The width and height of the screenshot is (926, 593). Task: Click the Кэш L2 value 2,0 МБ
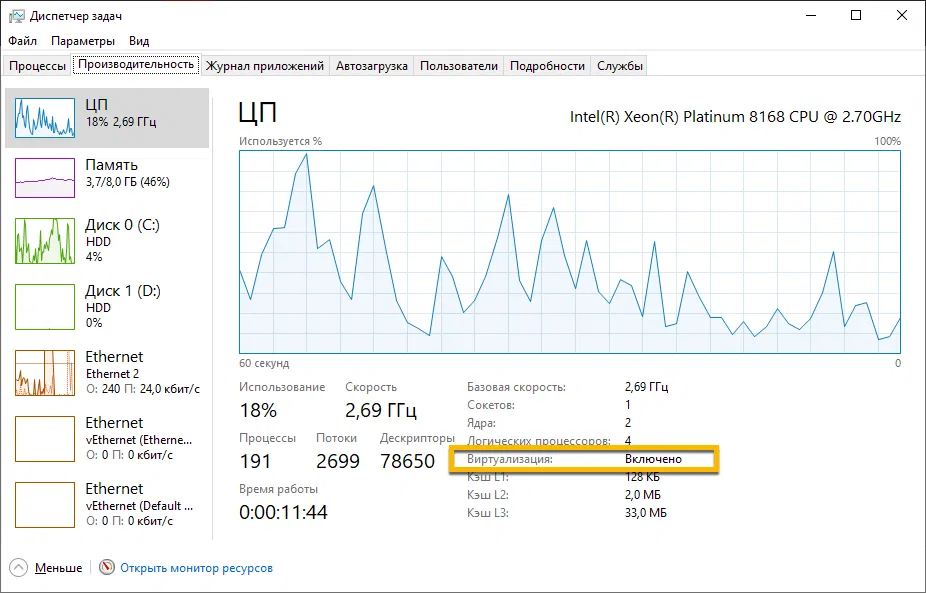coord(643,495)
